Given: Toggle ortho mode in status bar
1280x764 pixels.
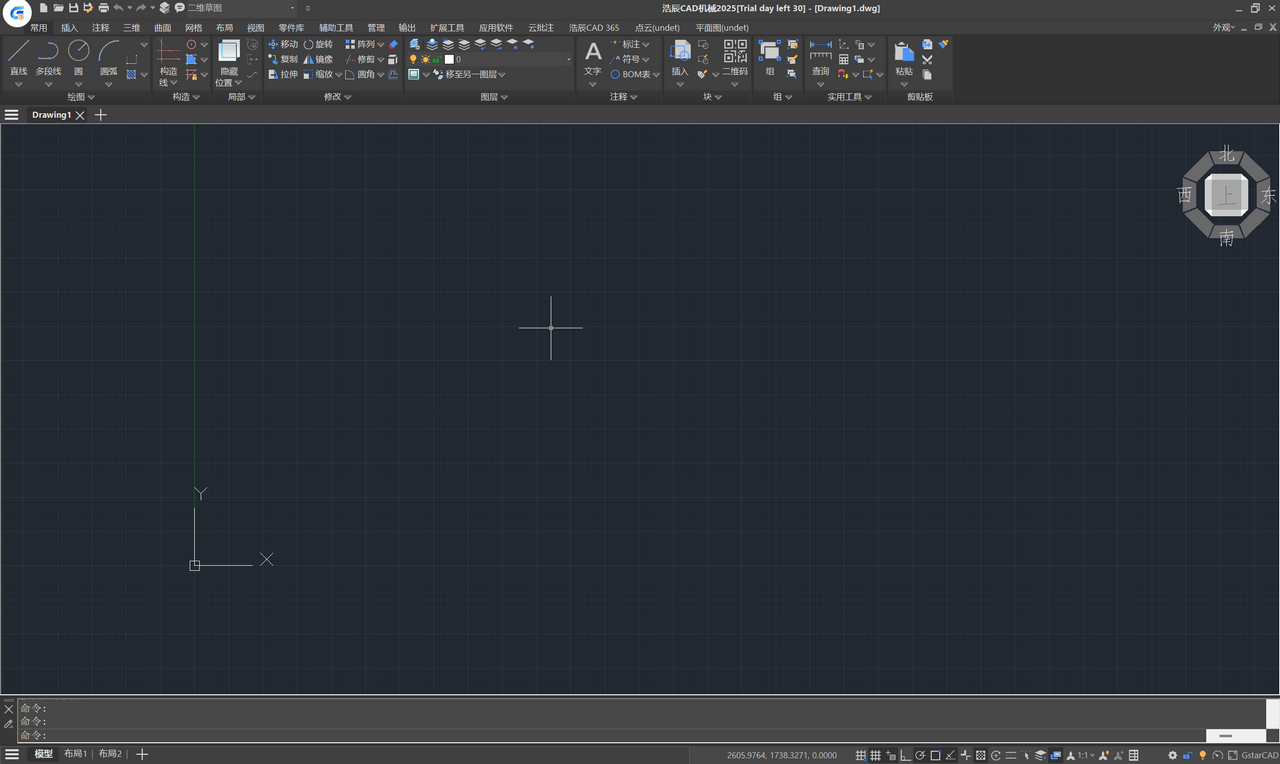Looking at the screenshot, I should click(x=905, y=755).
